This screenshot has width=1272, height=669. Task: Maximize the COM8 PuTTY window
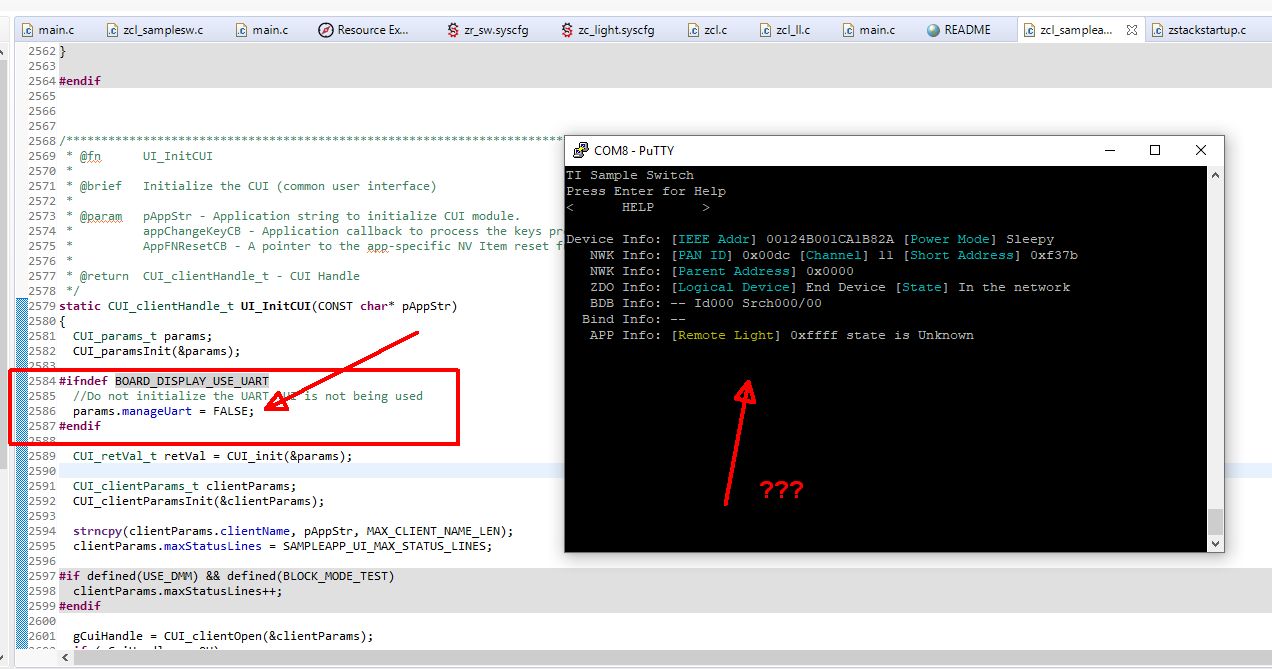[1155, 150]
